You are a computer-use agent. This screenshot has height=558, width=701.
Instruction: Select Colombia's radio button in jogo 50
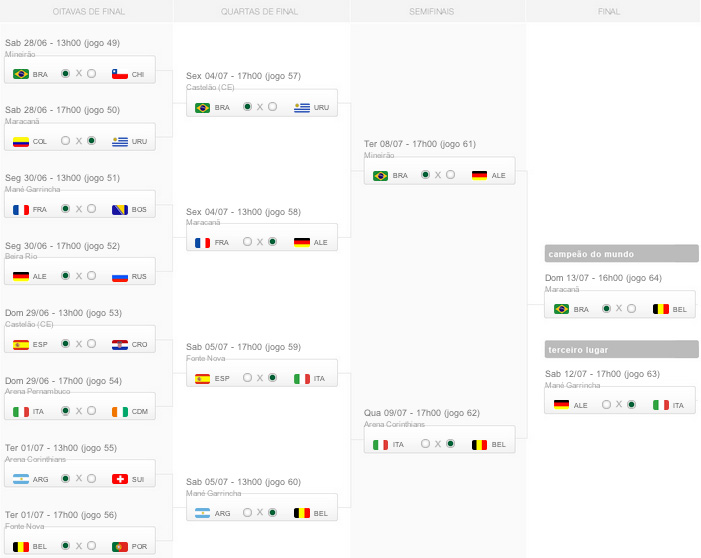click(x=66, y=141)
